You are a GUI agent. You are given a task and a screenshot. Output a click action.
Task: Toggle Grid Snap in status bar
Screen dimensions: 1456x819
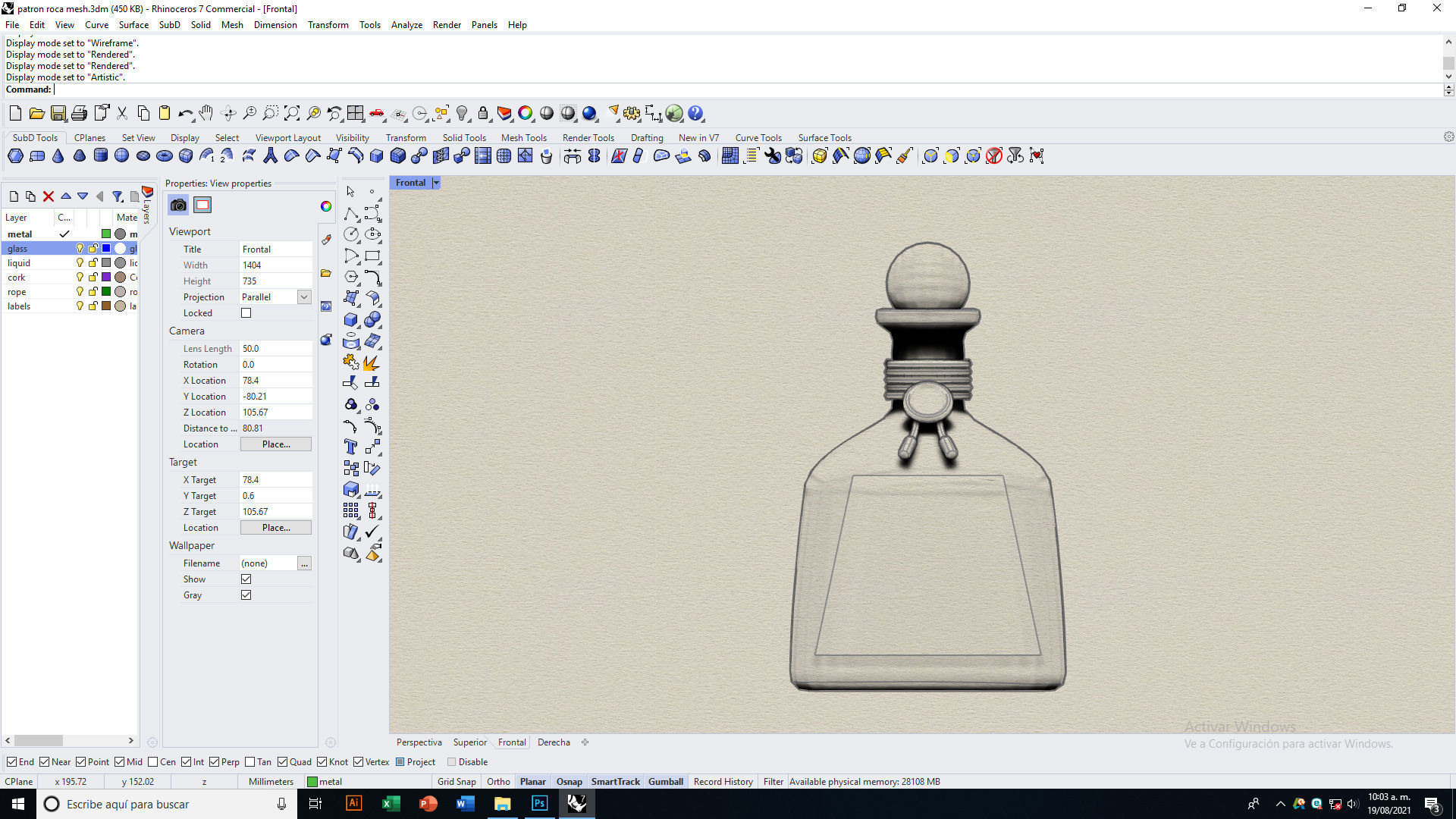(457, 782)
